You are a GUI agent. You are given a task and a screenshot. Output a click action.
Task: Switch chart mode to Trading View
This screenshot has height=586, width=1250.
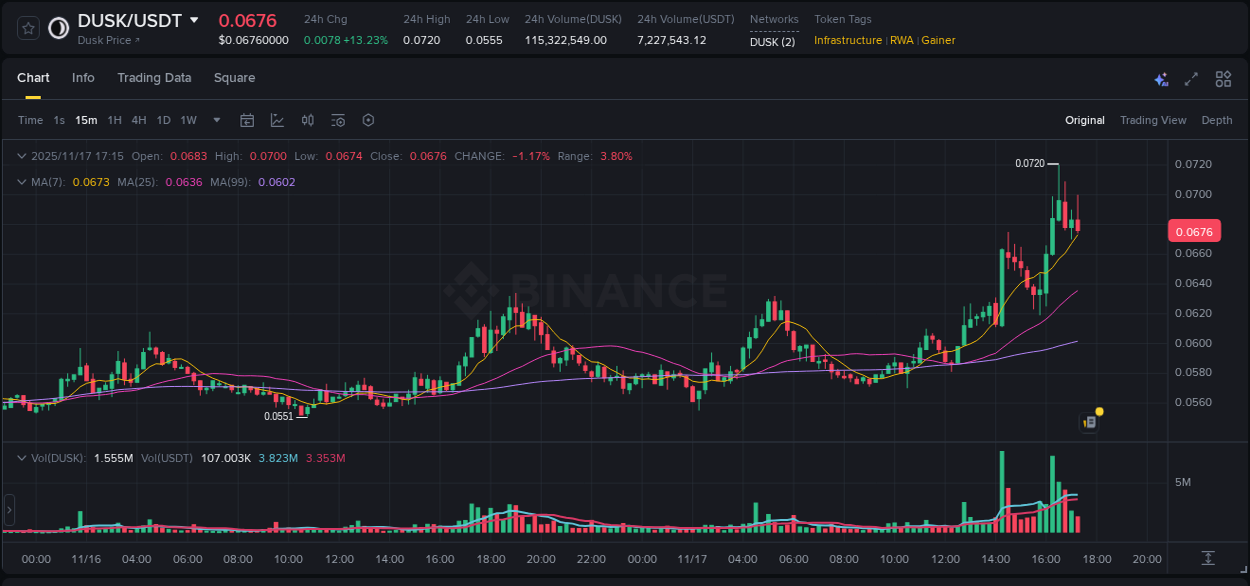click(1153, 120)
